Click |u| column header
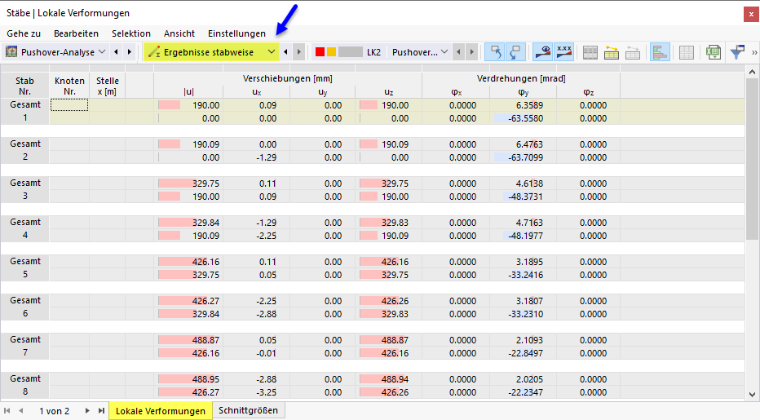760x420 pixels. pos(189,92)
